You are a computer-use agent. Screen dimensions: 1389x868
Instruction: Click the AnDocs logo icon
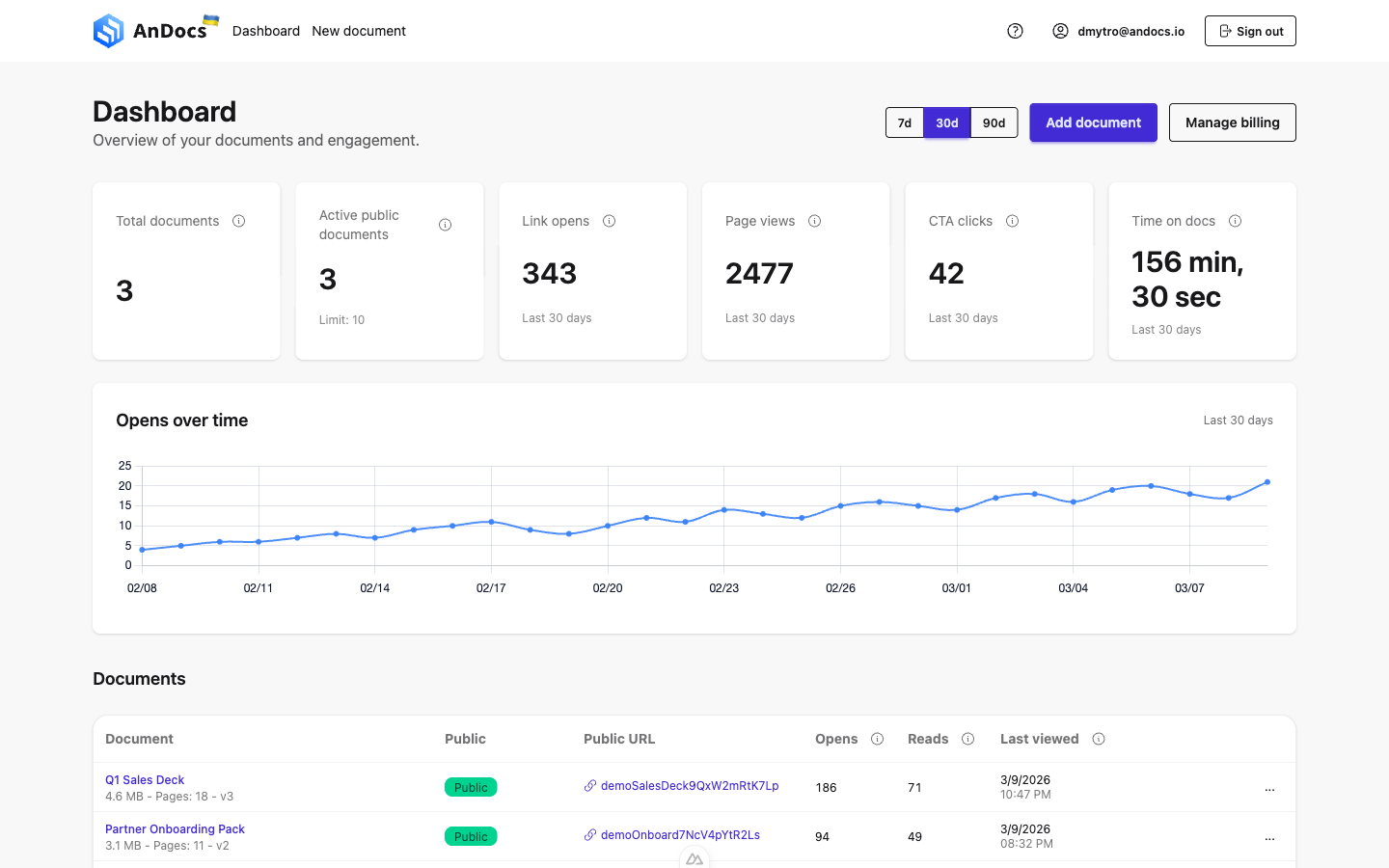point(109,31)
